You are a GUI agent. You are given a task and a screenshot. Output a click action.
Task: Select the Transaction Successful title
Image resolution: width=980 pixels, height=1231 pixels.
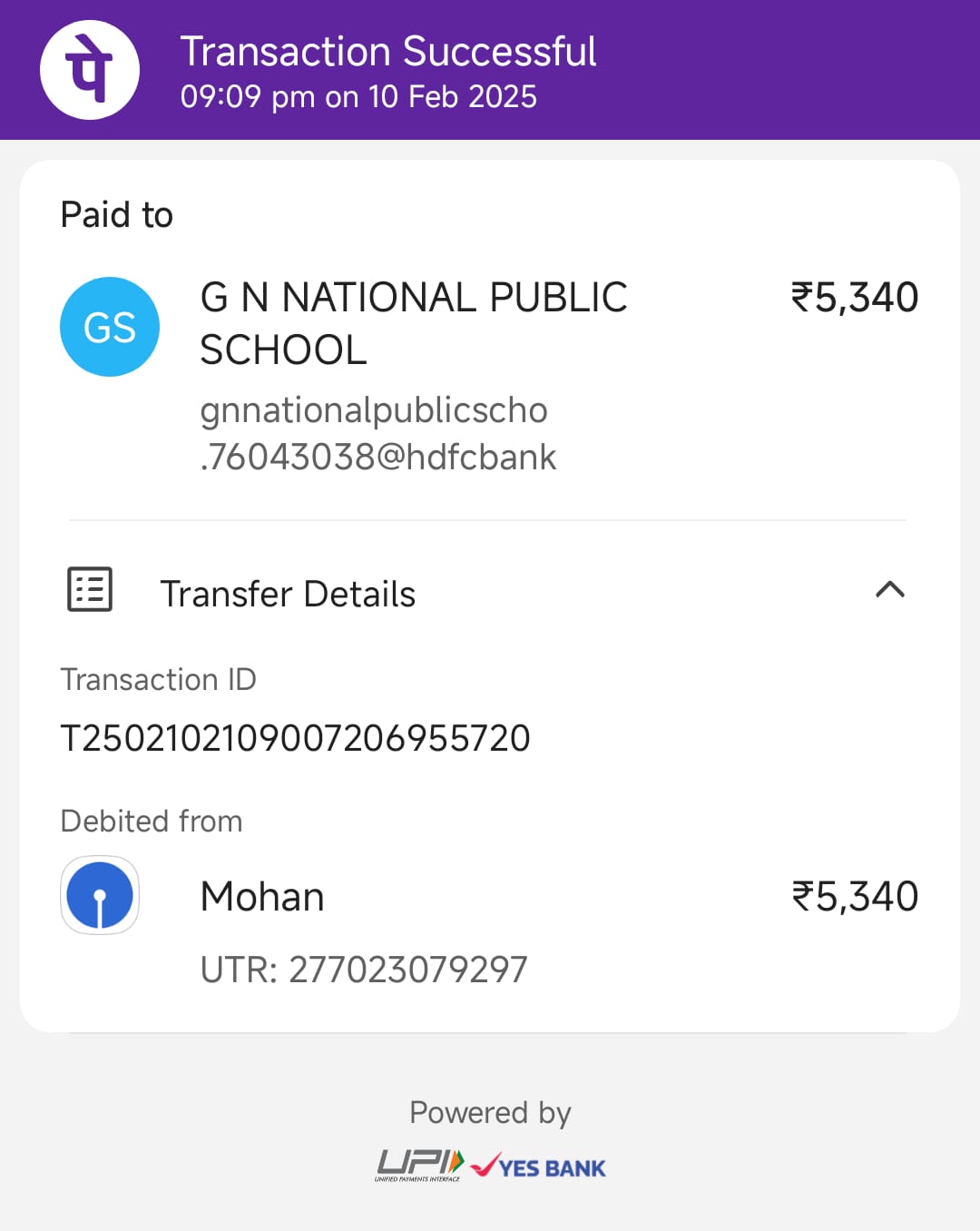point(387,52)
